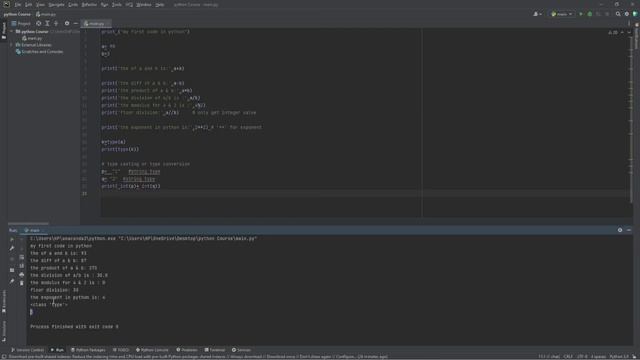Click Search Everywhere magnifier icon

(618, 14)
